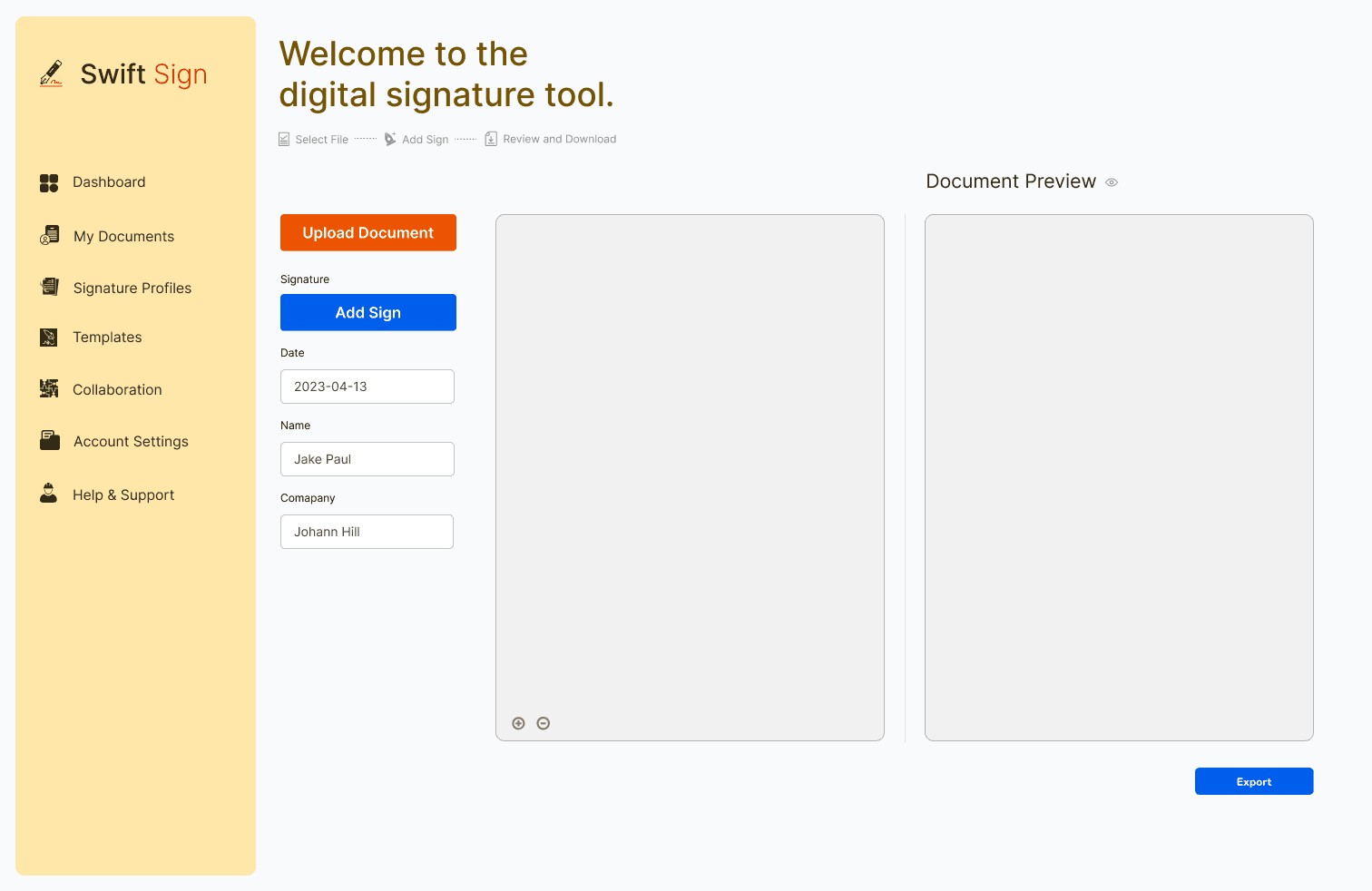
Task: Click inside the Comapany name field
Action: [x=367, y=532]
